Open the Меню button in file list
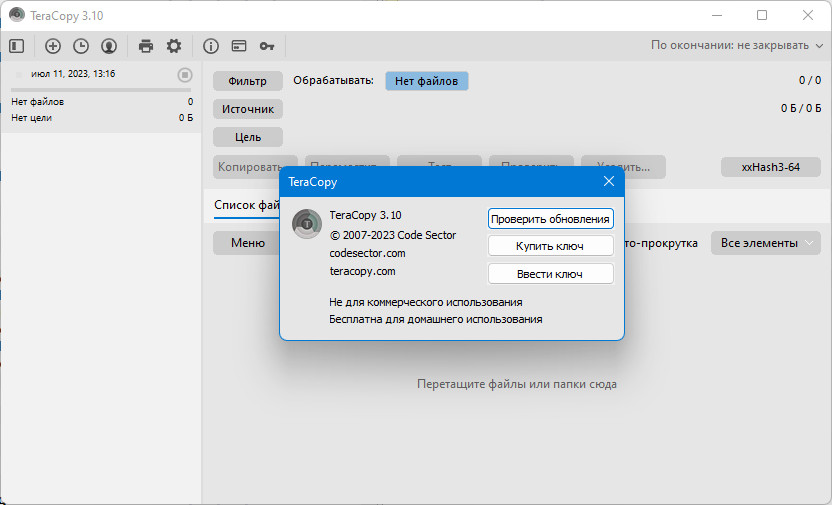 [x=247, y=243]
